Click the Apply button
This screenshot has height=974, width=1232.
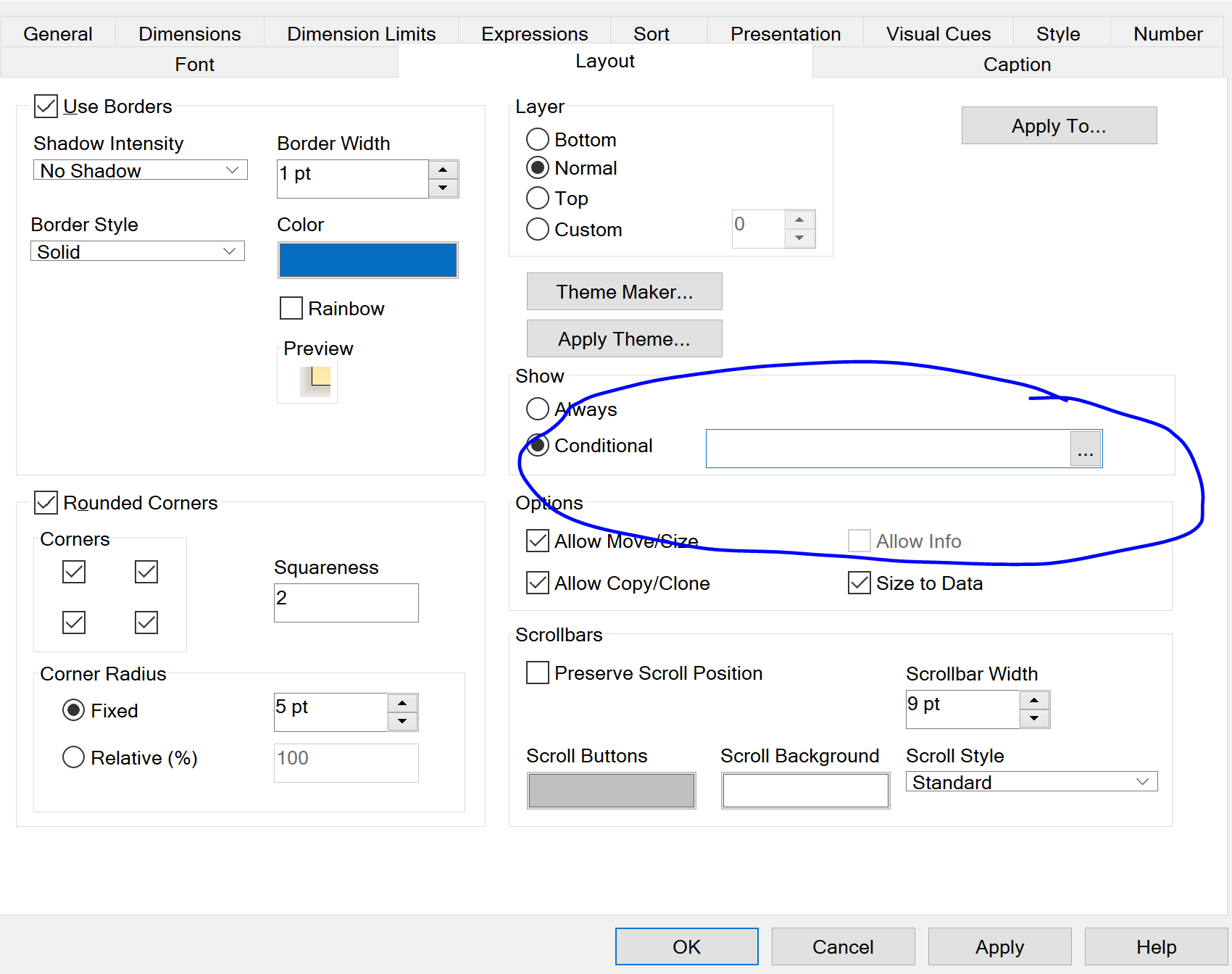click(x=1000, y=946)
